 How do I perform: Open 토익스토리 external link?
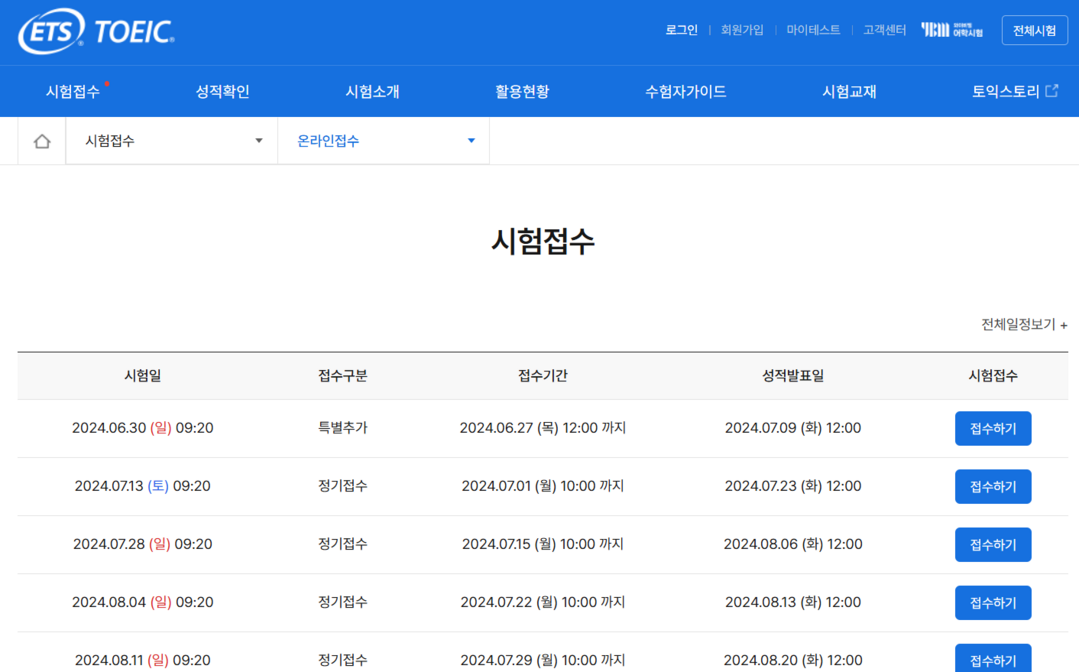[1014, 91]
